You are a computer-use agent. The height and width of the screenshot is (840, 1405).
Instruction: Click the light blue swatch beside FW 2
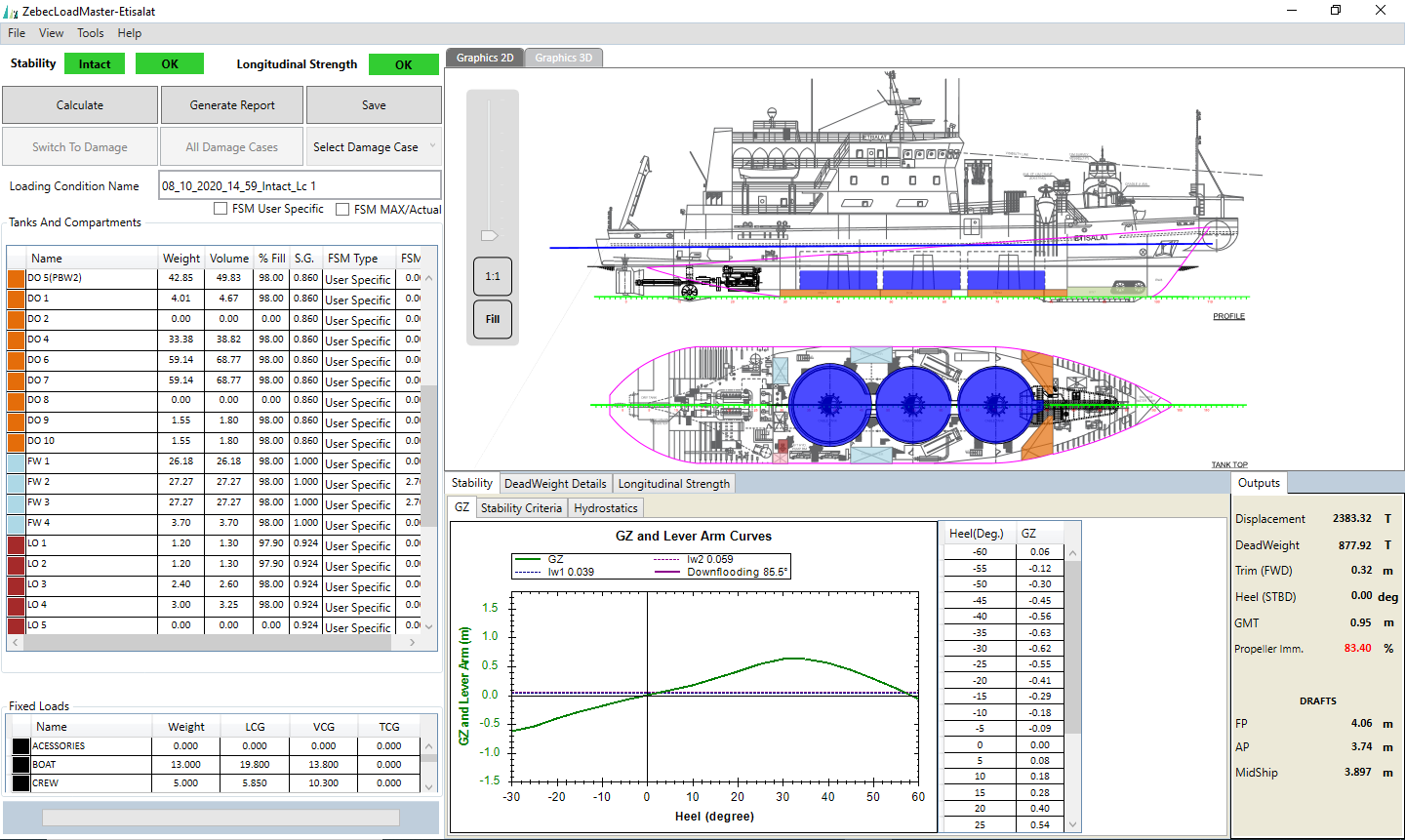pyautogui.click(x=16, y=482)
